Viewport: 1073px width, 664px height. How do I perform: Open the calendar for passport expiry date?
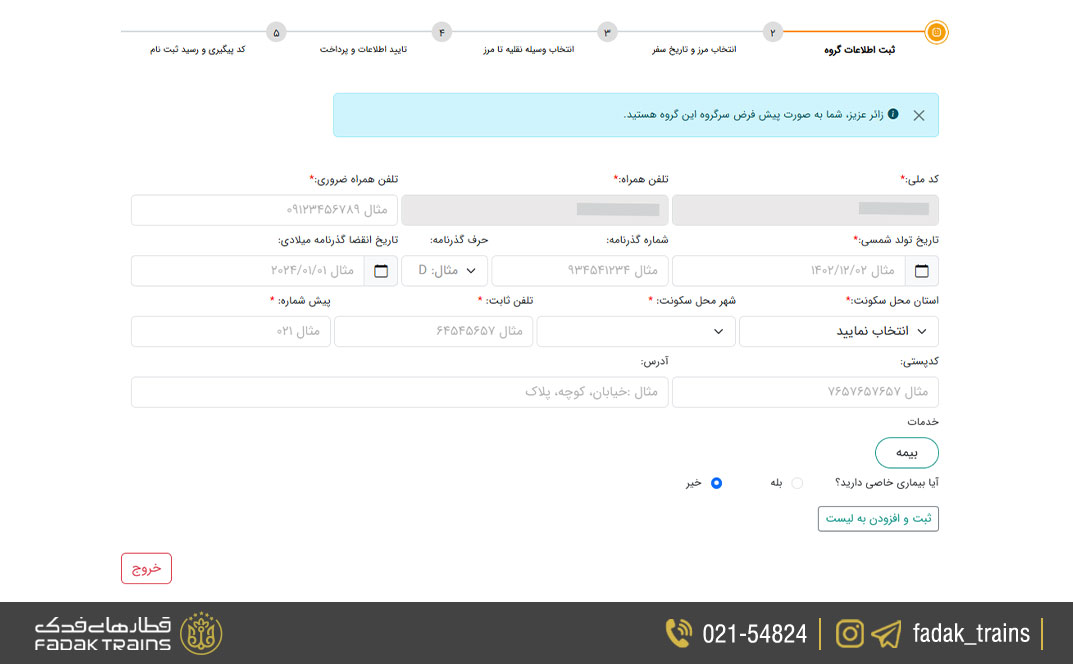[380, 270]
